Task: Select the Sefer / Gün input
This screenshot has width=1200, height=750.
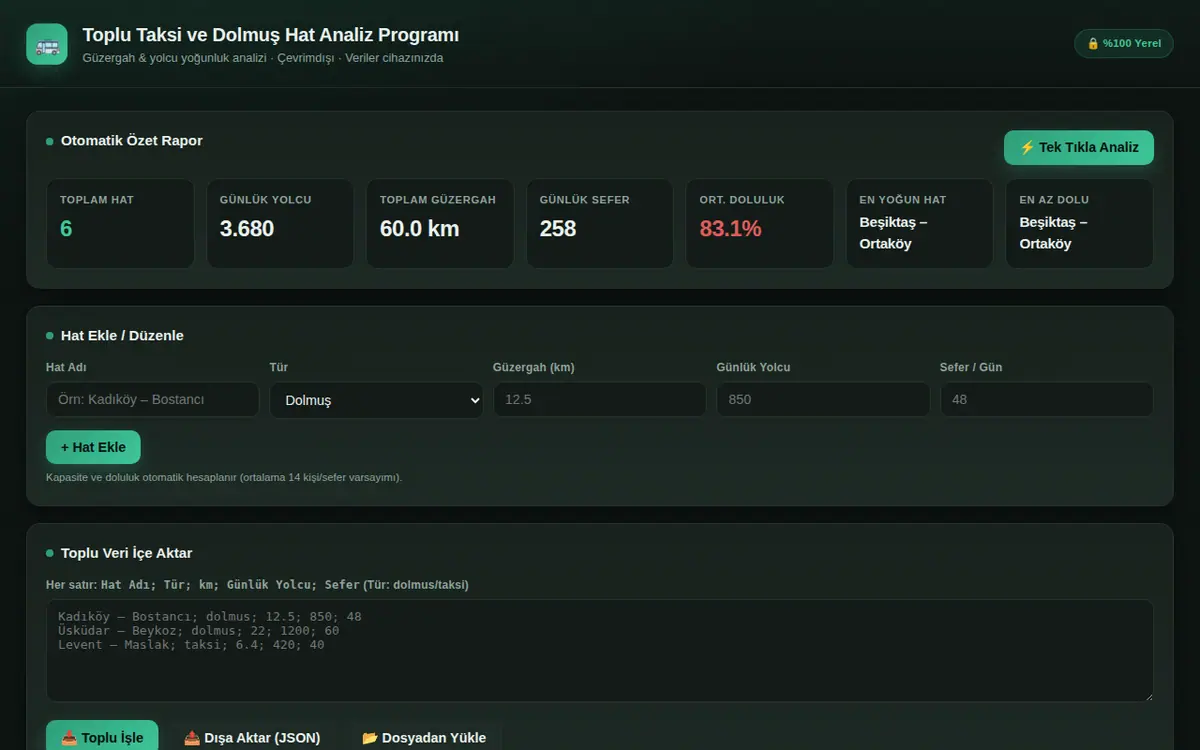Action: [x=1047, y=399]
